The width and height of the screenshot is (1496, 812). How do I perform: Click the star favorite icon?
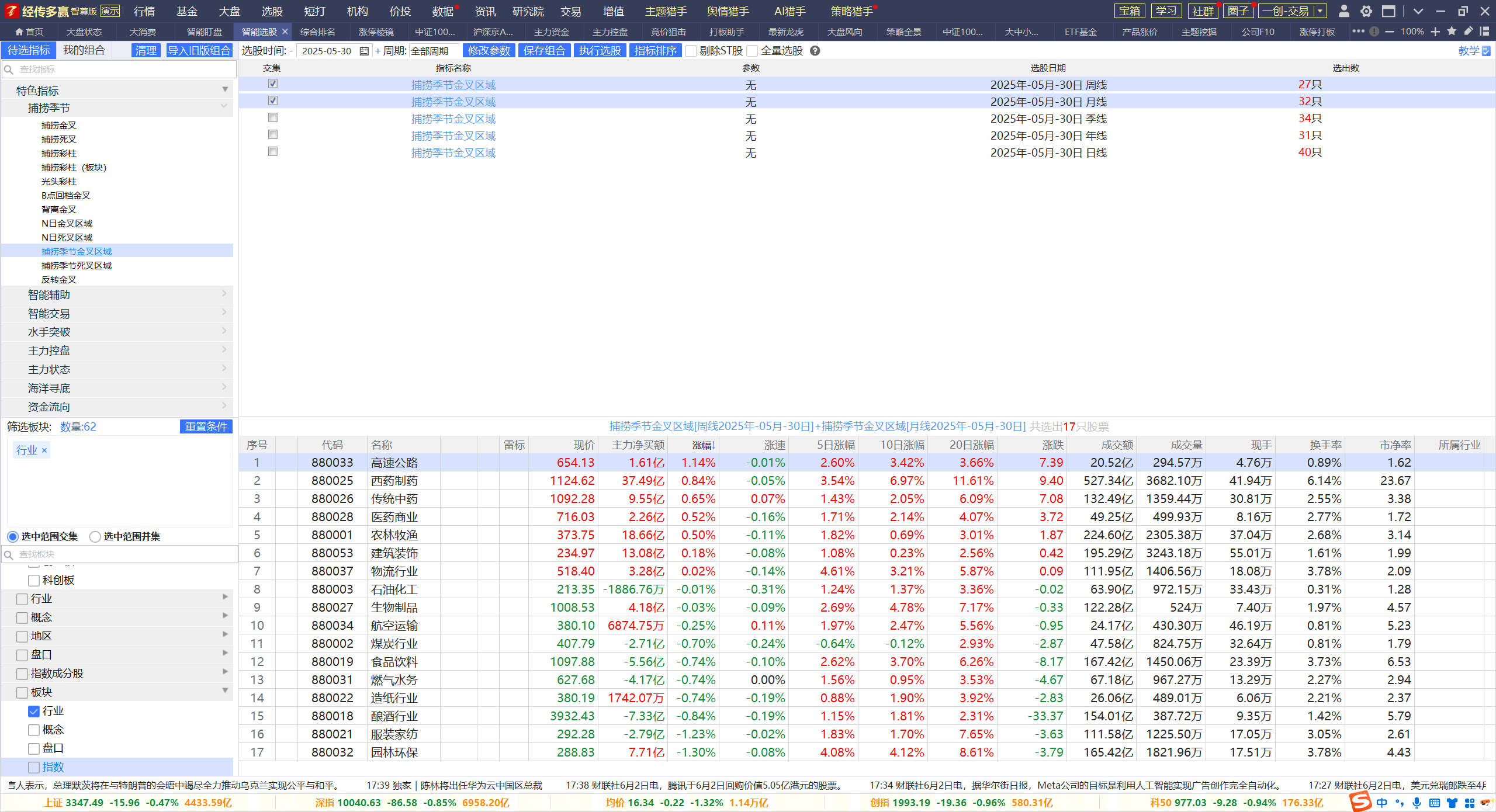1452,32
